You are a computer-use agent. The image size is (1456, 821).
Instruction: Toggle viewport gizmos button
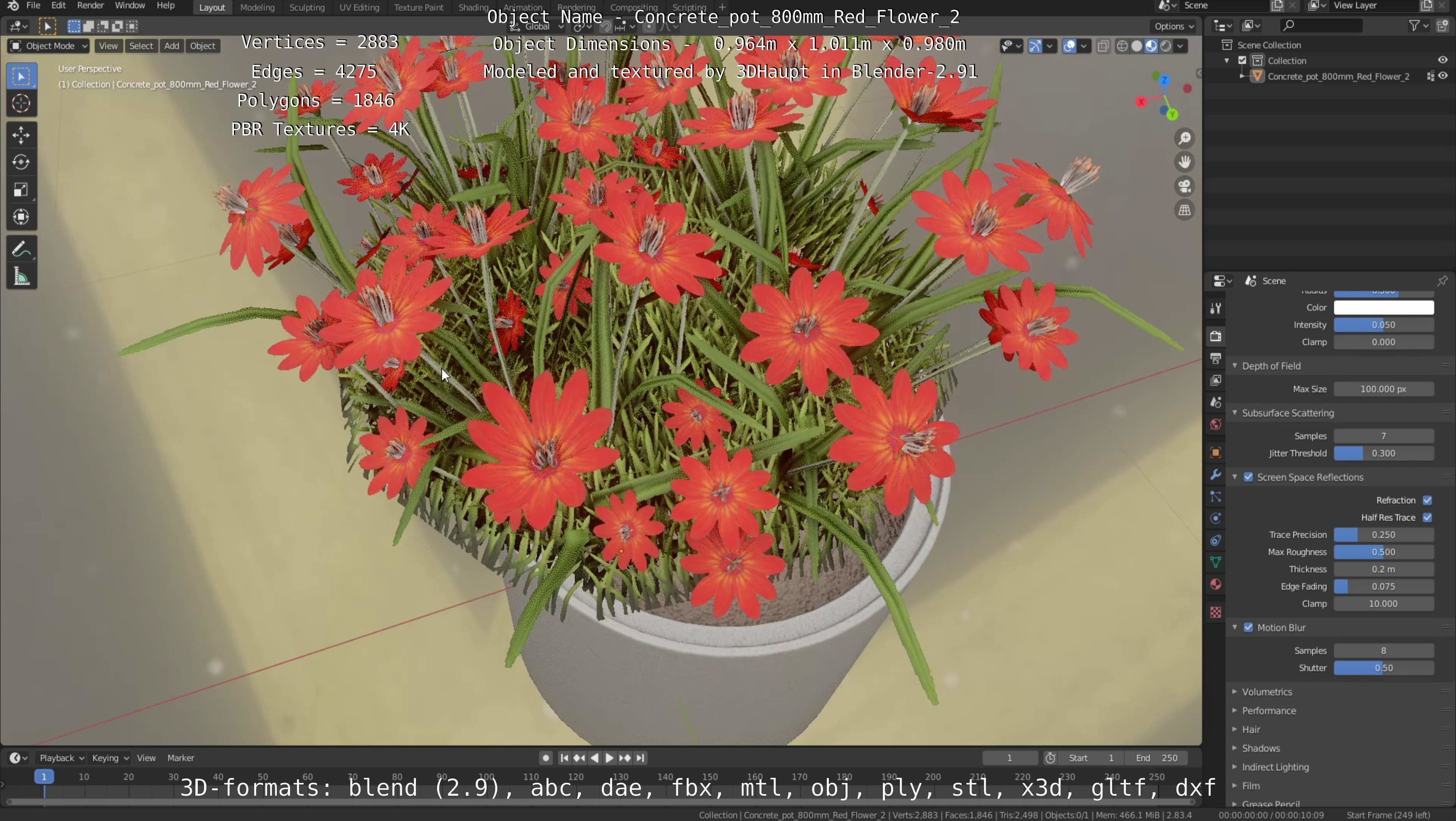1034,46
